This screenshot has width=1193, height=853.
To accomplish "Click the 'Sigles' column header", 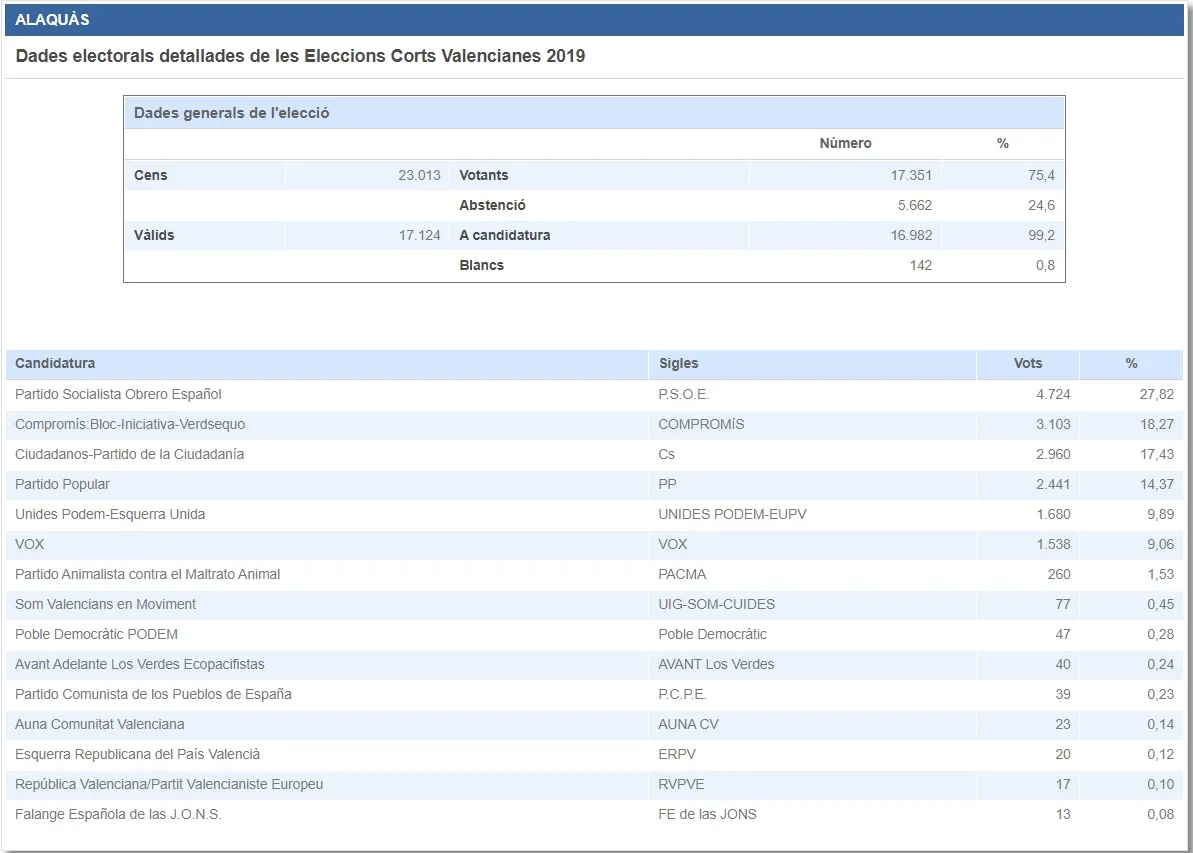I will tap(678, 363).
